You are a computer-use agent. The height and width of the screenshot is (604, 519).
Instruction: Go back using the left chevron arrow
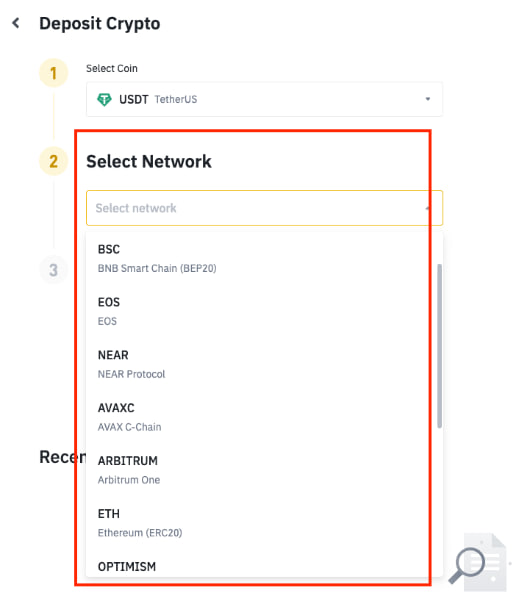click(16, 23)
